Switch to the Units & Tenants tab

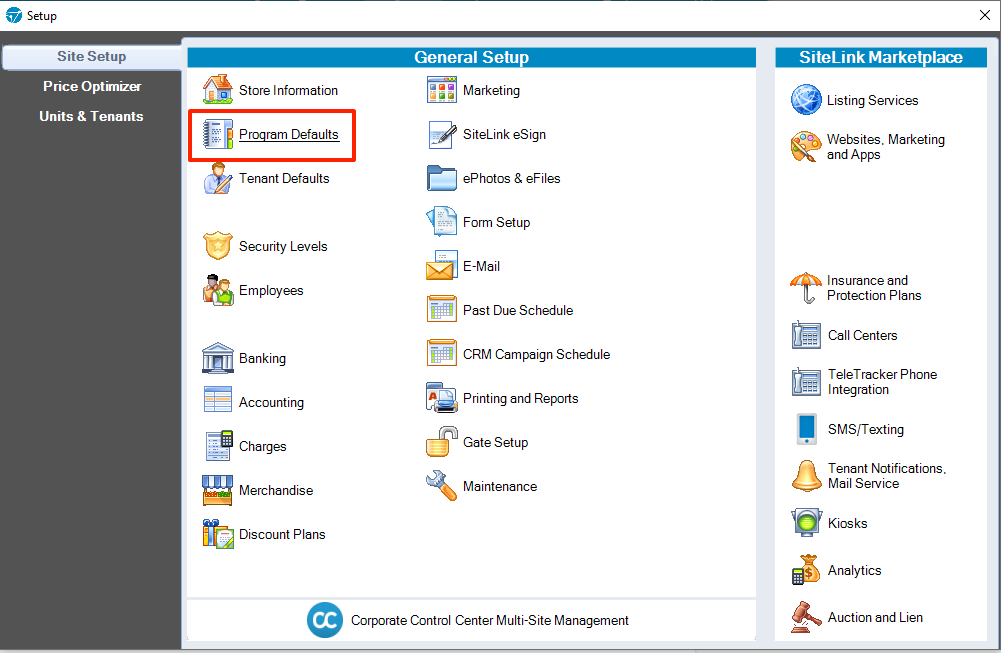point(91,116)
